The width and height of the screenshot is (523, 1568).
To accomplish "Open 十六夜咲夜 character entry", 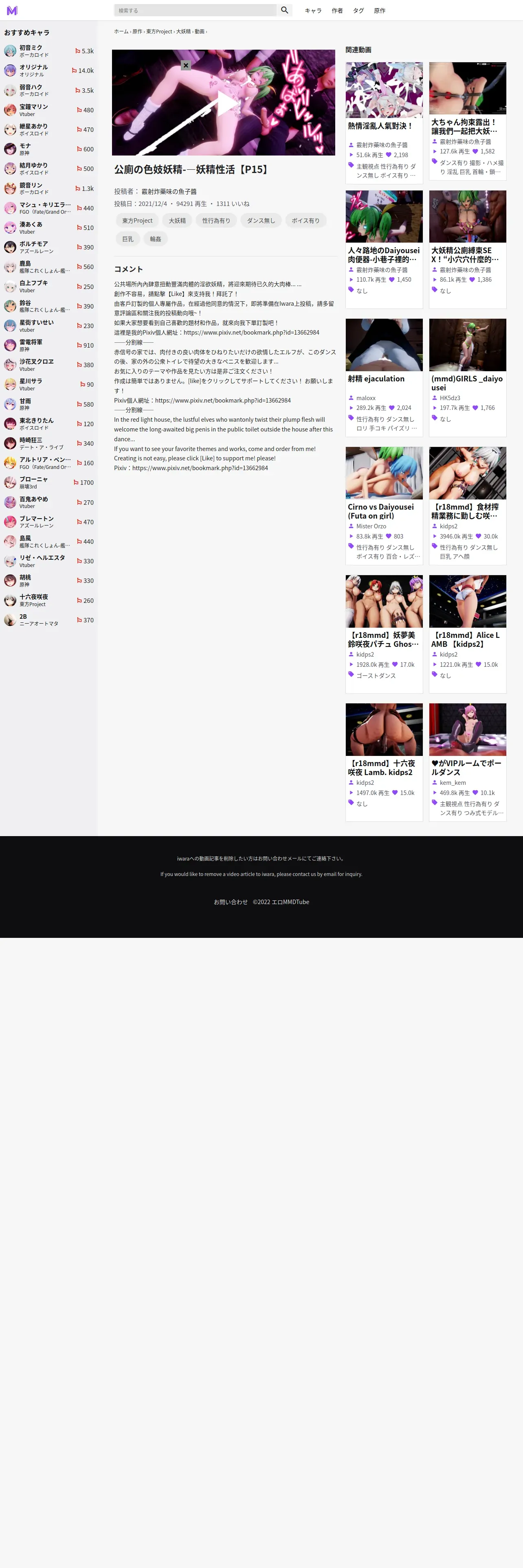I will [49, 600].
